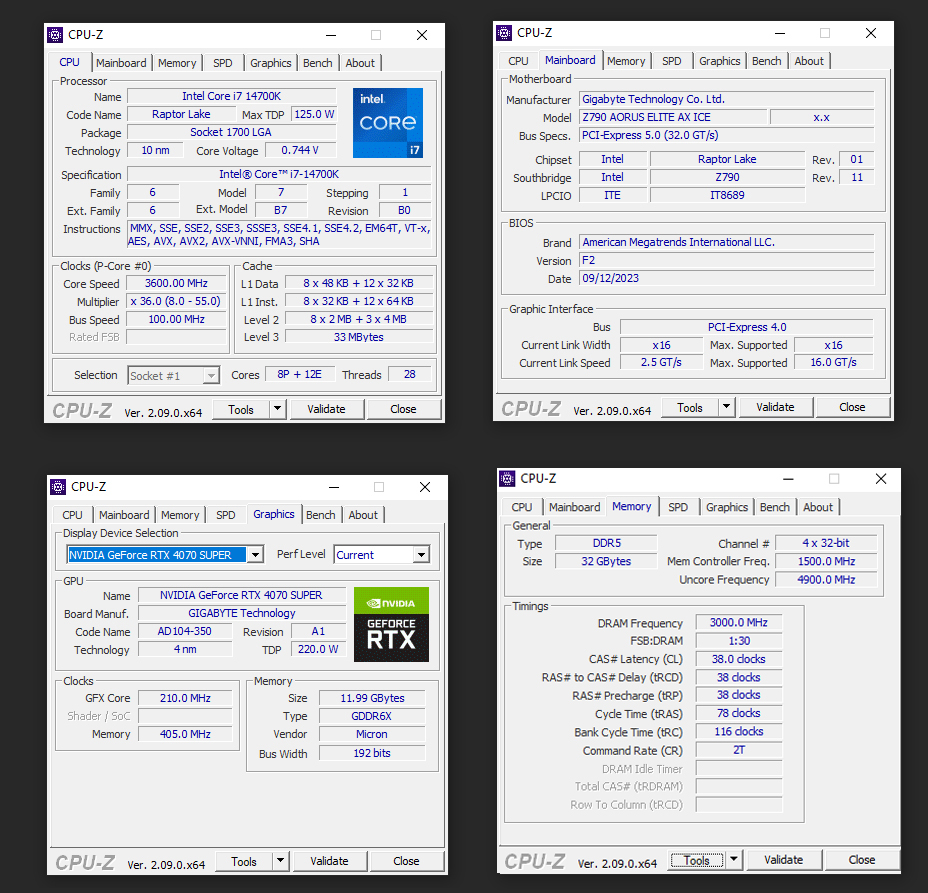Click CPU-Z app icon in Mainboard window title bar
Image resolution: width=928 pixels, height=893 pixels.
coord(504,33)
